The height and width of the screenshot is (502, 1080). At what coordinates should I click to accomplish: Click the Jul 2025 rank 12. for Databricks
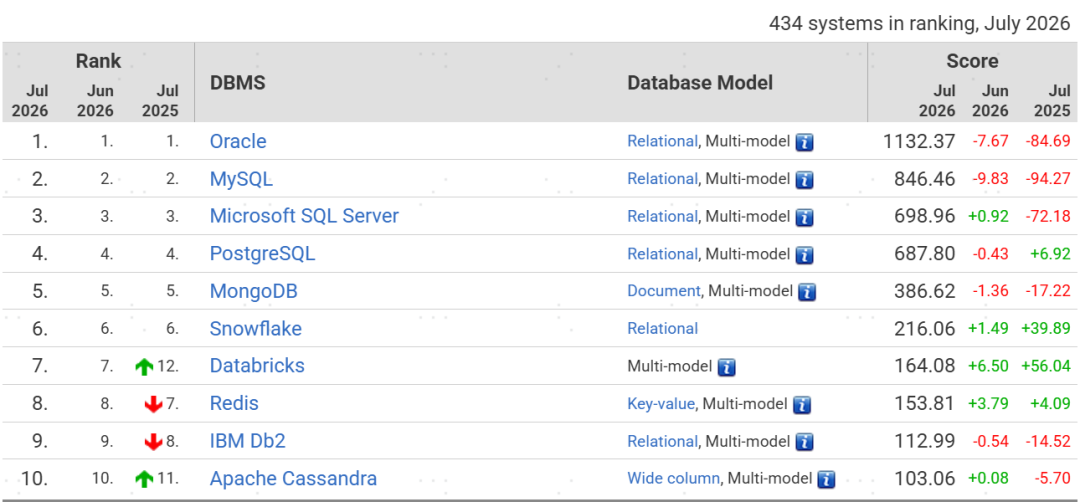click(x=168, y=366)
